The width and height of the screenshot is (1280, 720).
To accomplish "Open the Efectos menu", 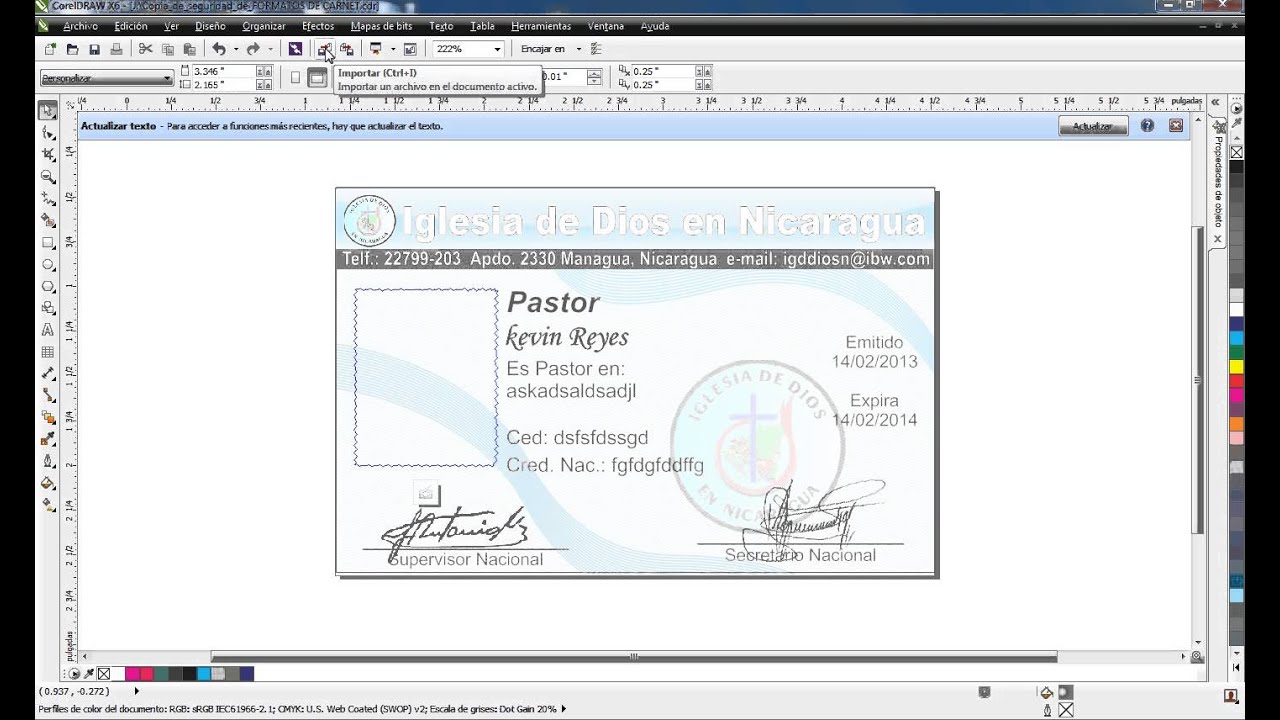I will (x=318, y=26).
